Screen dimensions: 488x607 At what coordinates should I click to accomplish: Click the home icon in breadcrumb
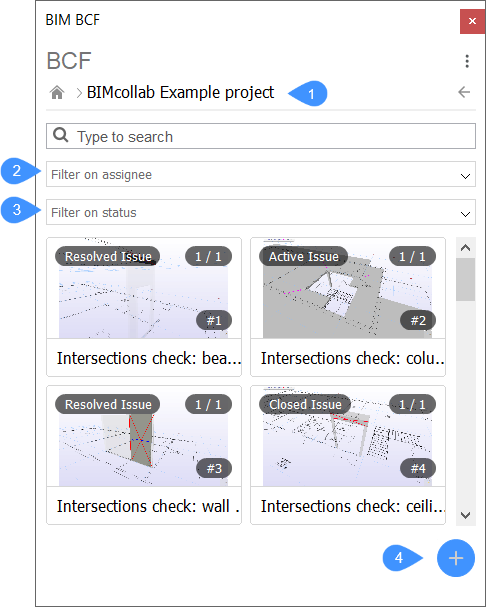[57, 93]
